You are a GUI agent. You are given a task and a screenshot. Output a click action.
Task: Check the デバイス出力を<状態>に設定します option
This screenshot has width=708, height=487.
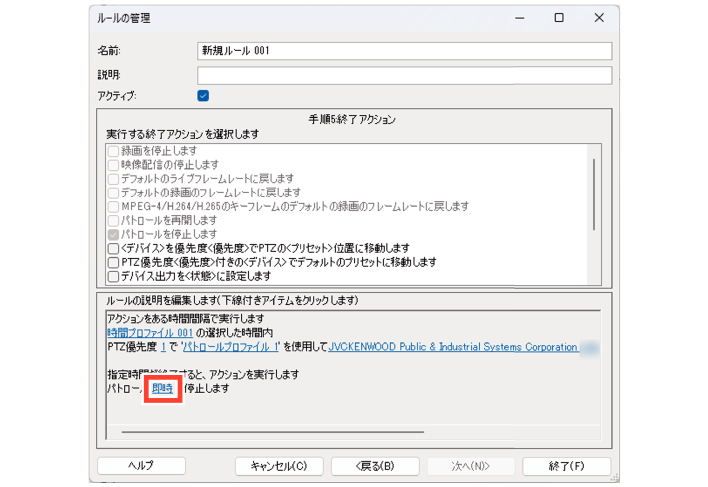click(113, 276)
